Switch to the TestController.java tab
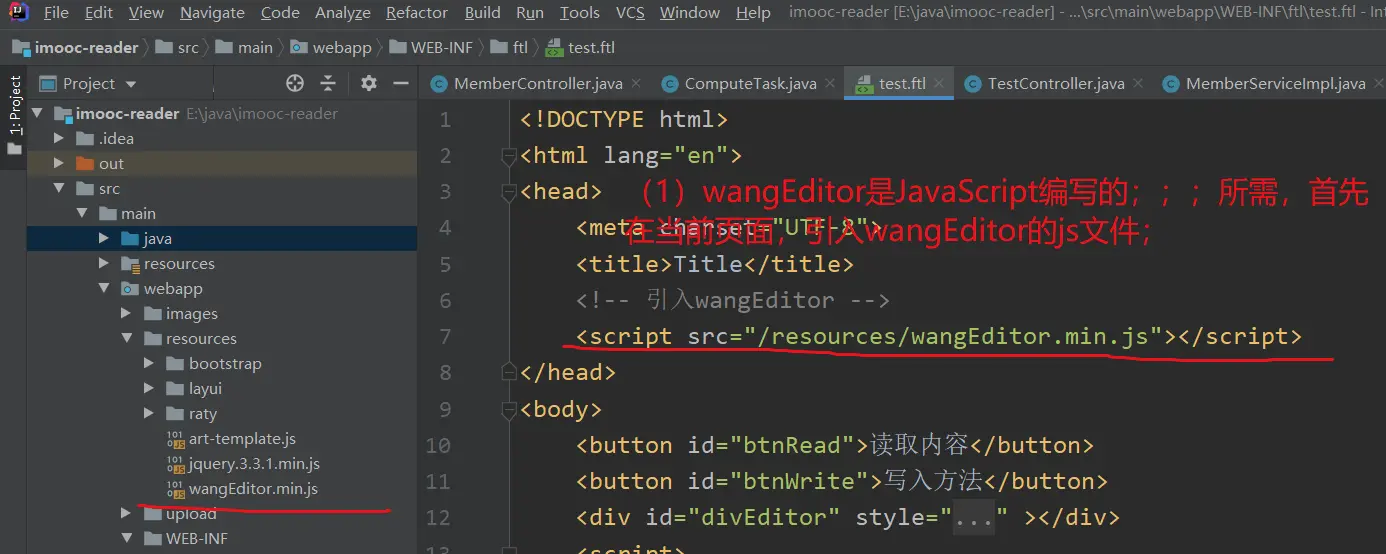Image resolution: width=1386 pixels, height=554 pixels. (x=1055, y=84)
